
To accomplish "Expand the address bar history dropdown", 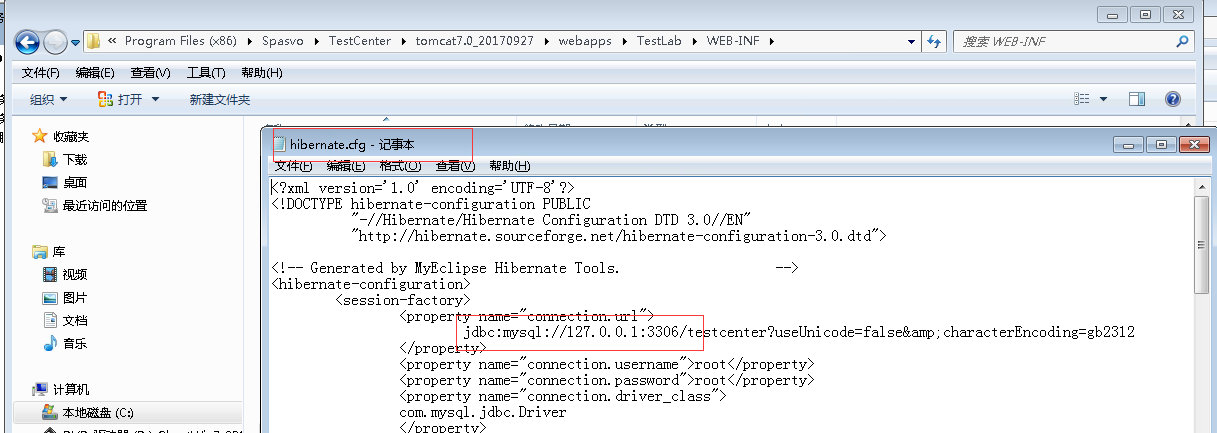I will pyautogui.click(x=911, y=41).
